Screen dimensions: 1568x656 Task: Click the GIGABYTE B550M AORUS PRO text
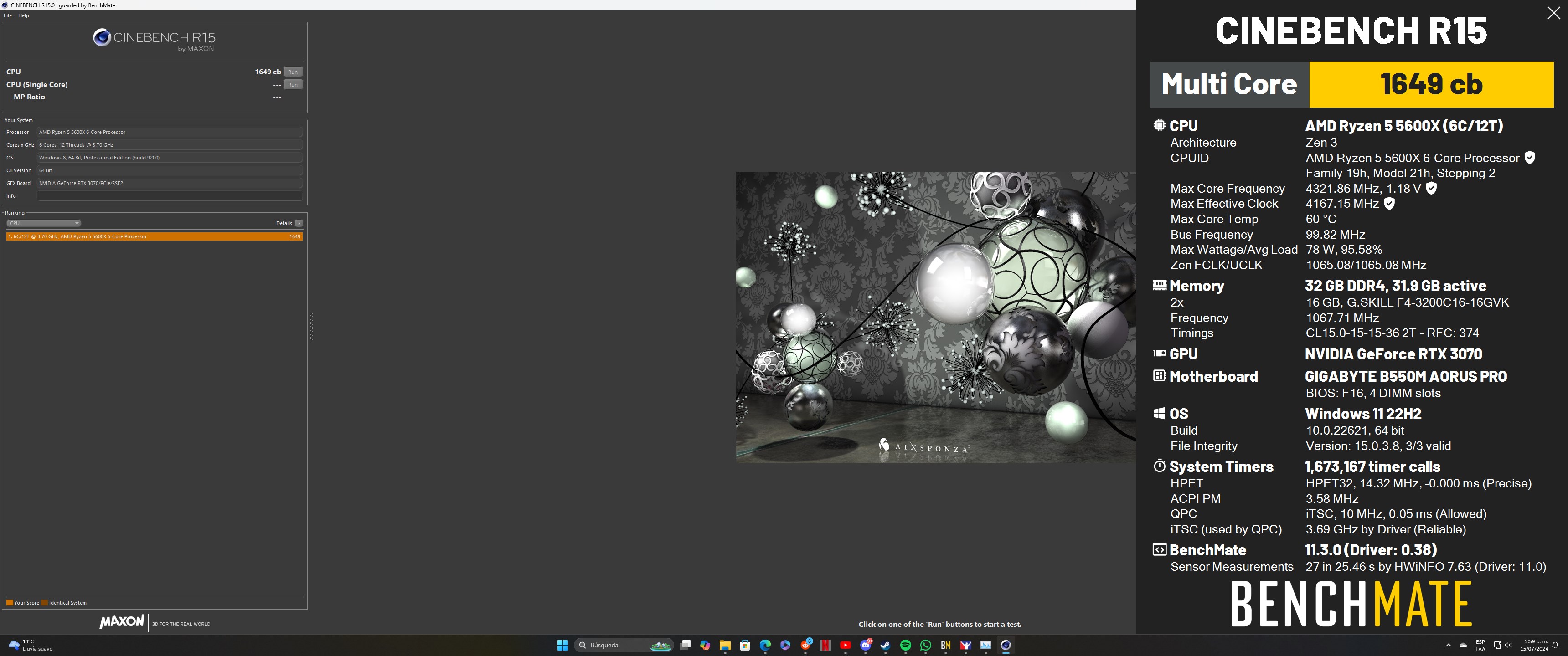click(1405, 376)
